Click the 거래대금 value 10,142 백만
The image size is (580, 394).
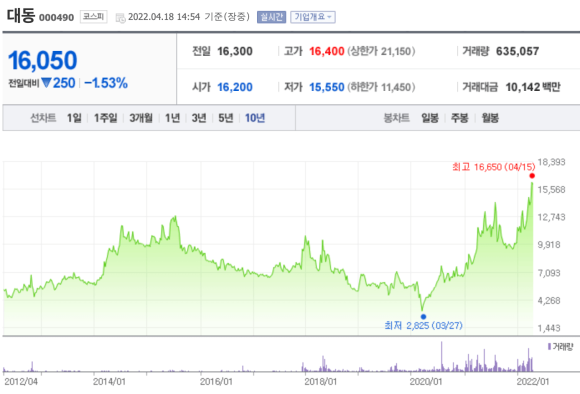pos(533,87)
